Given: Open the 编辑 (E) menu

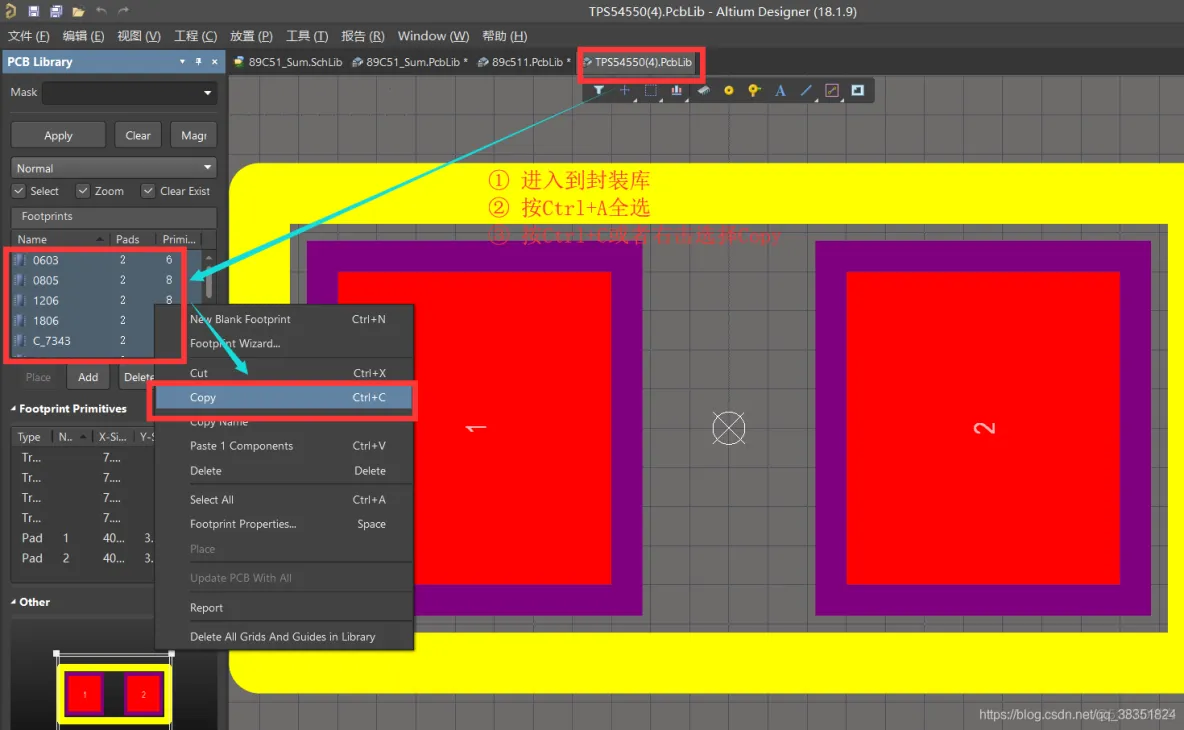Looking at the screenshot, I should (83, 36).
